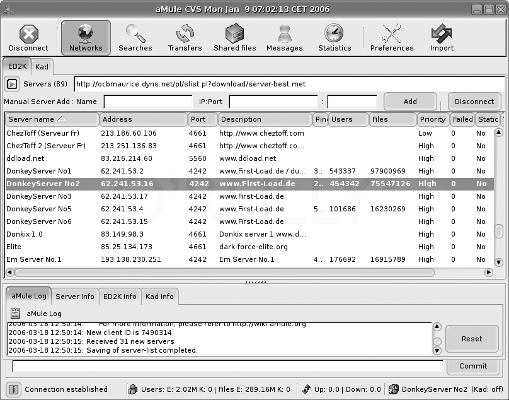This screenshot has width=509, height=400.
Task: Click the server list URL field
Action: pyautogui.click(x=289, y=84)
